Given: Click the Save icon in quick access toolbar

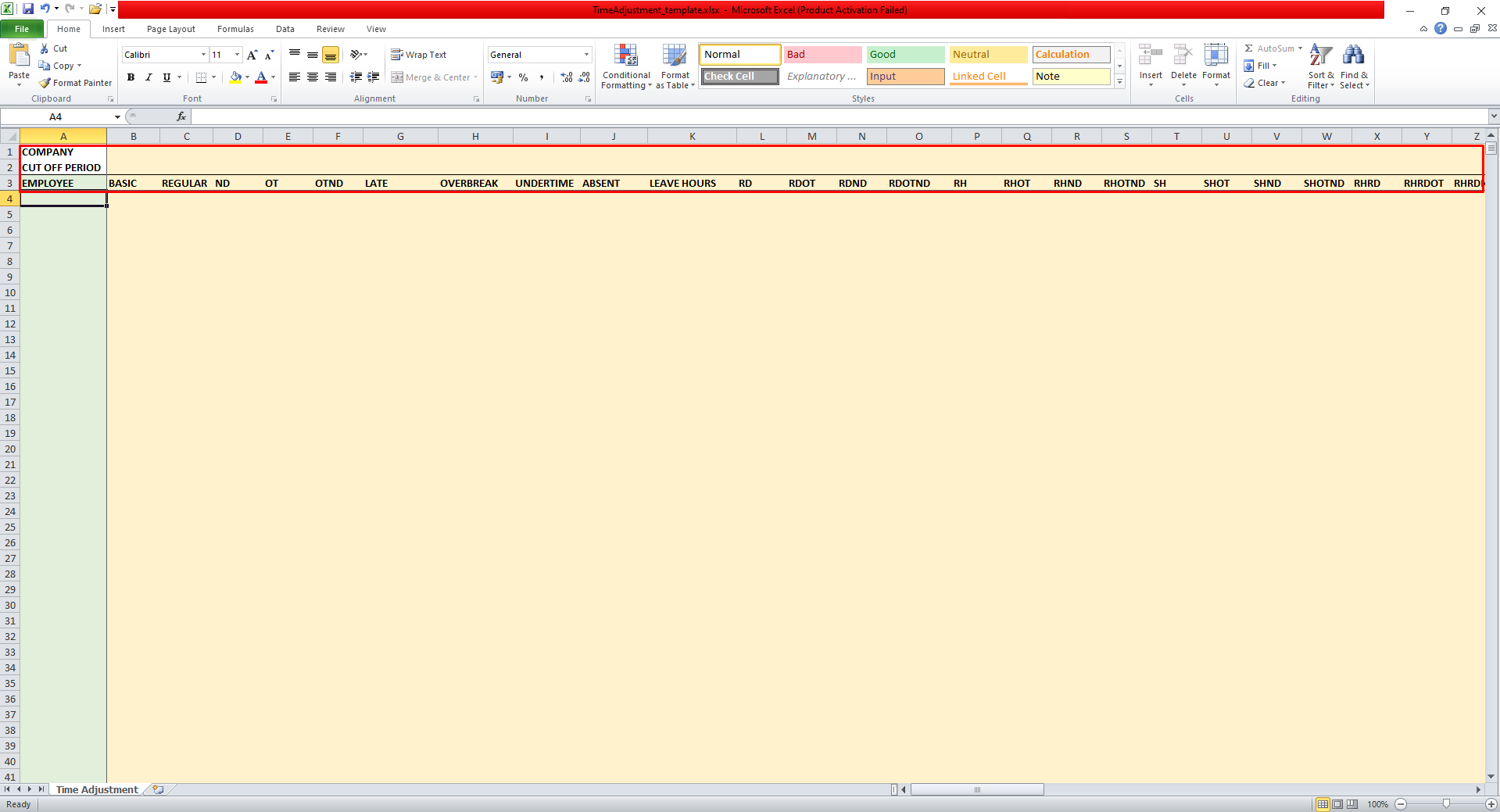Looking at the screenshot, I should coord(28,9).
